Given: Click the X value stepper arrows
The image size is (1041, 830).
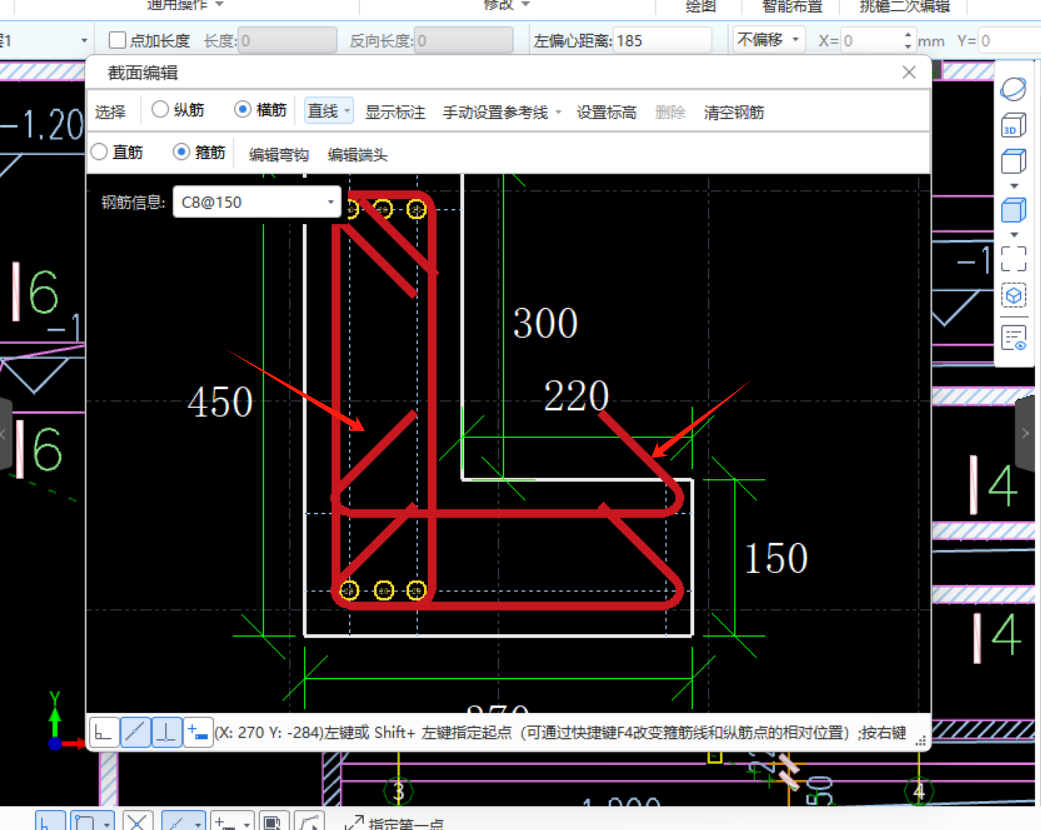Looking at the screenshot, I should pos(908,41).
